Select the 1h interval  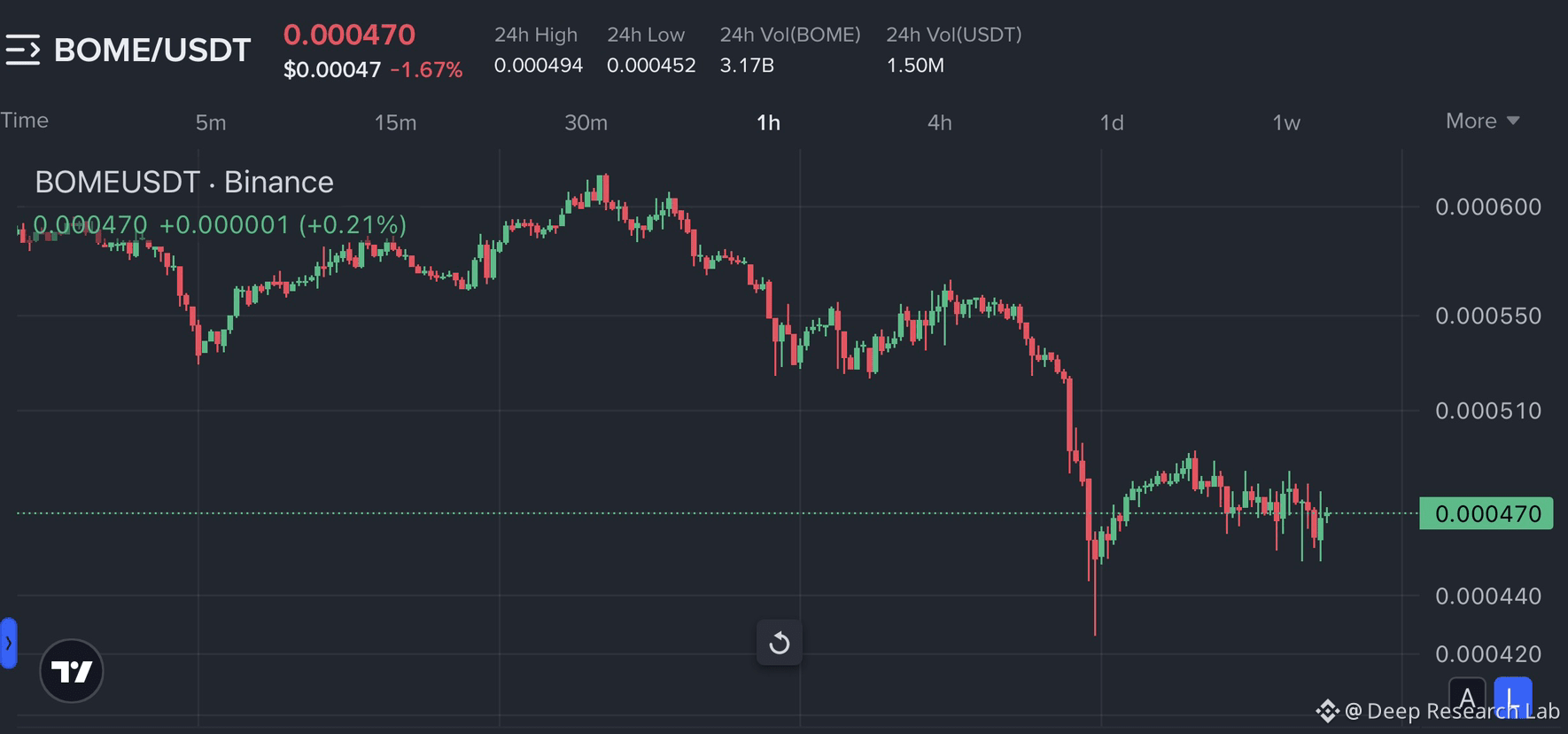[768, 122]
